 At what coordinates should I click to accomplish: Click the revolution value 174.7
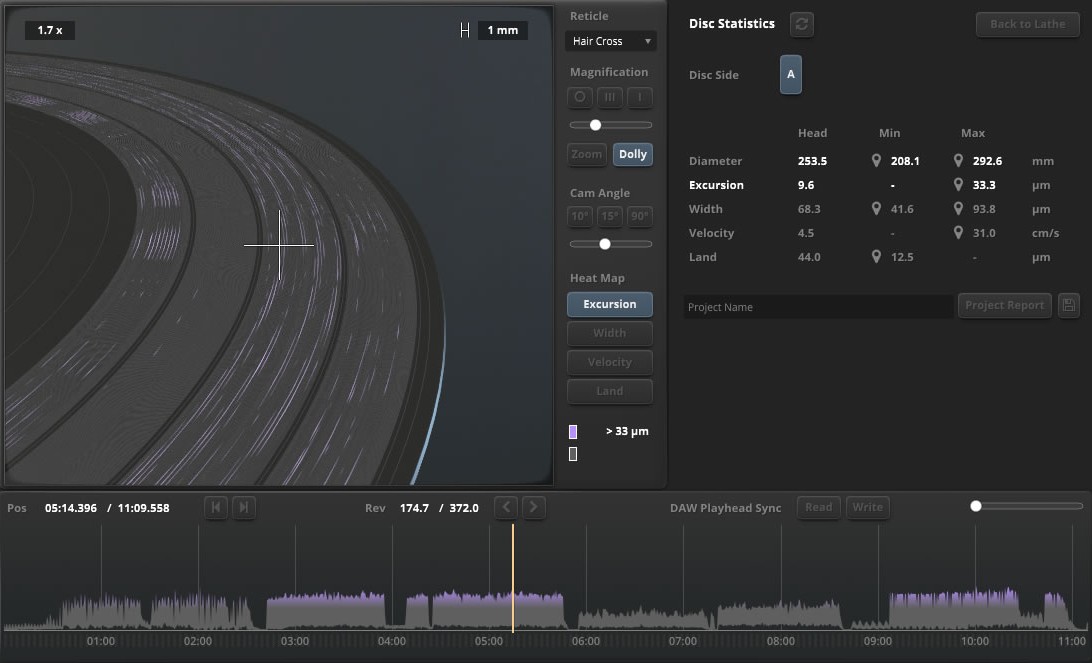click(x=414, y=508)
